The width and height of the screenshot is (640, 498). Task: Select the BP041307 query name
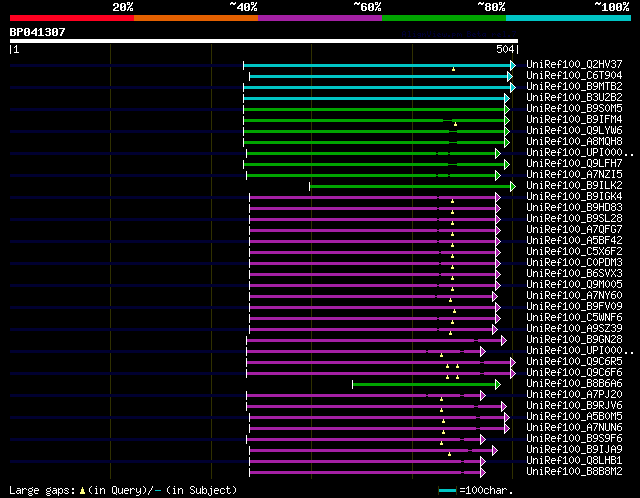[x=37, y=32]
